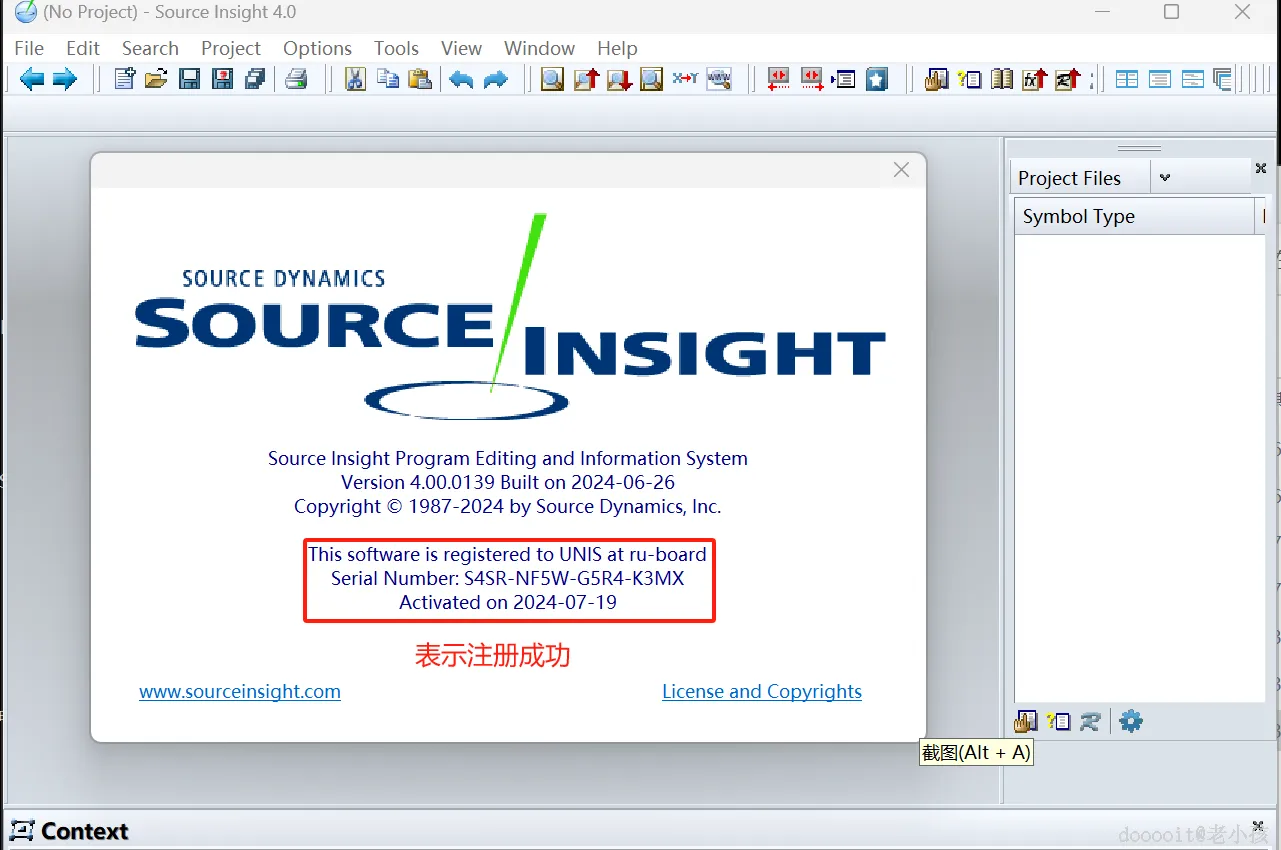
Task: Search backward with the magnifier up-arrow icon
Action: (586, 79)
